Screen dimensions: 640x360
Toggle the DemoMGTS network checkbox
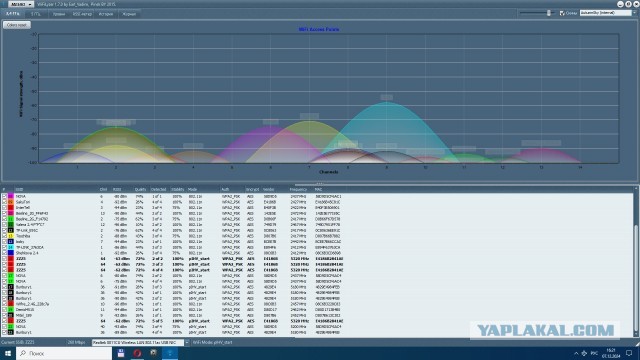(x=4, y=310)
